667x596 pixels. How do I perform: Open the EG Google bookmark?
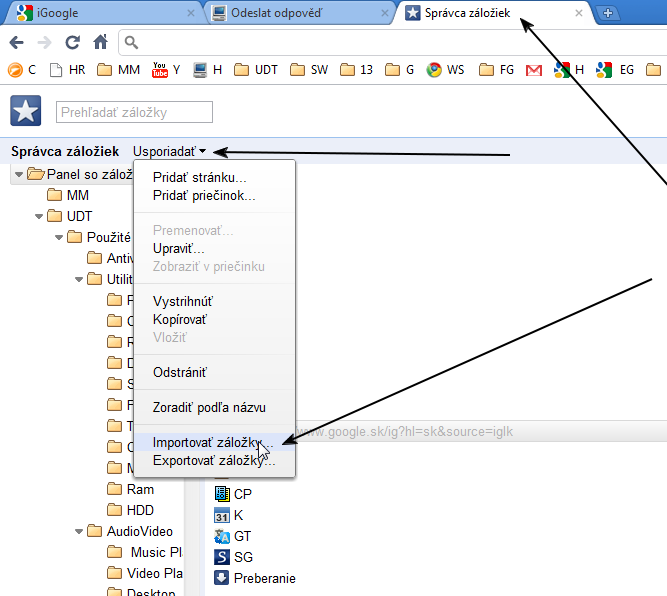pos(615,70)
